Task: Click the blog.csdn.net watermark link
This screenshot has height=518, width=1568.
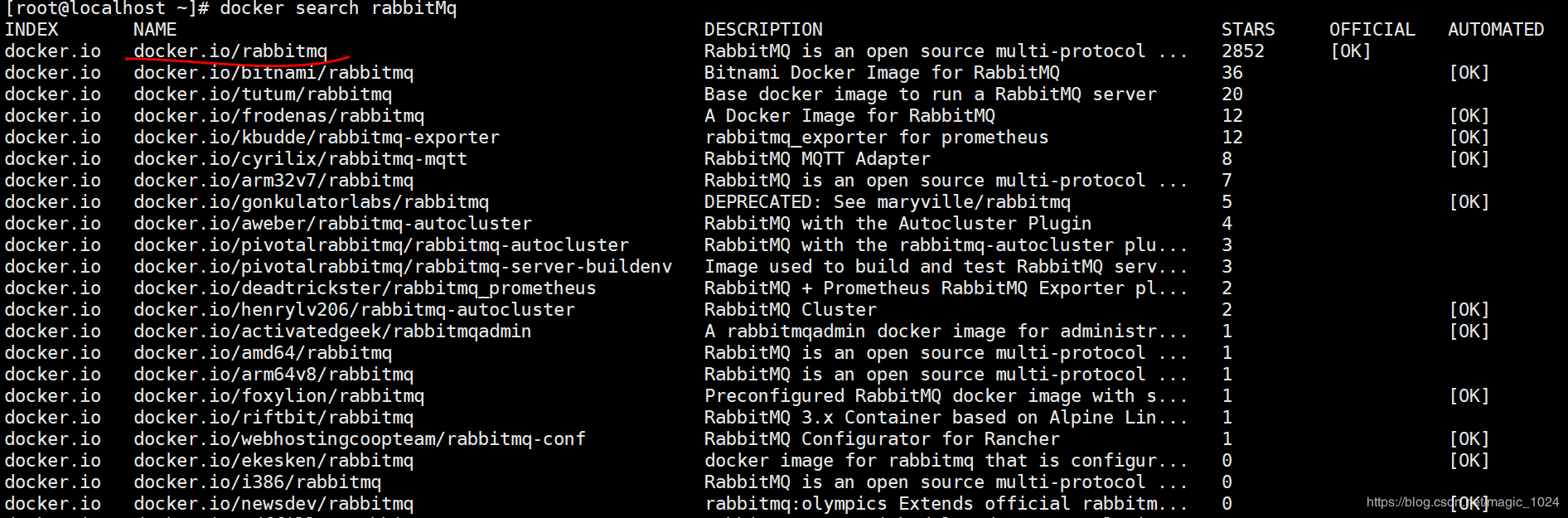Action: tap(1463, 502)
